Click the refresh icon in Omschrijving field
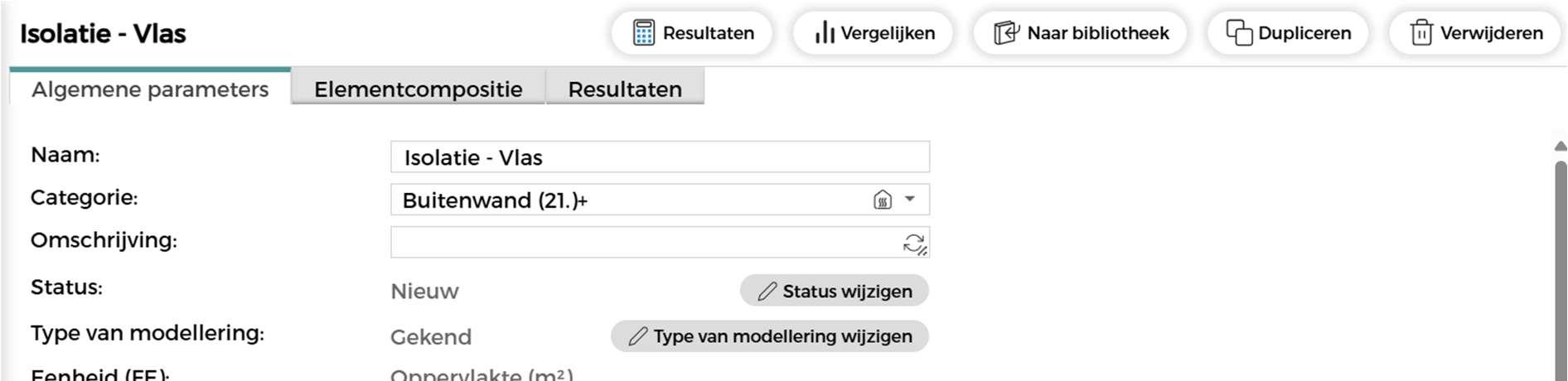Image resolution: width=1568 pixels, height=381 pixels. click(x=914, y=244)
